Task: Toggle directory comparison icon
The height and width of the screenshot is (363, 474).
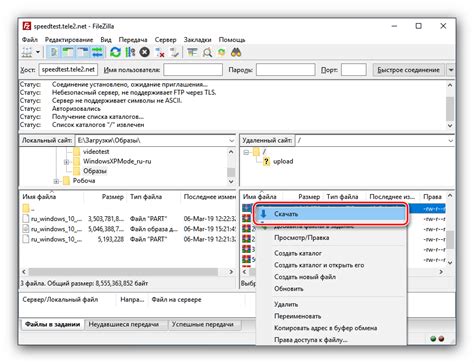Action: click(207, 52)
